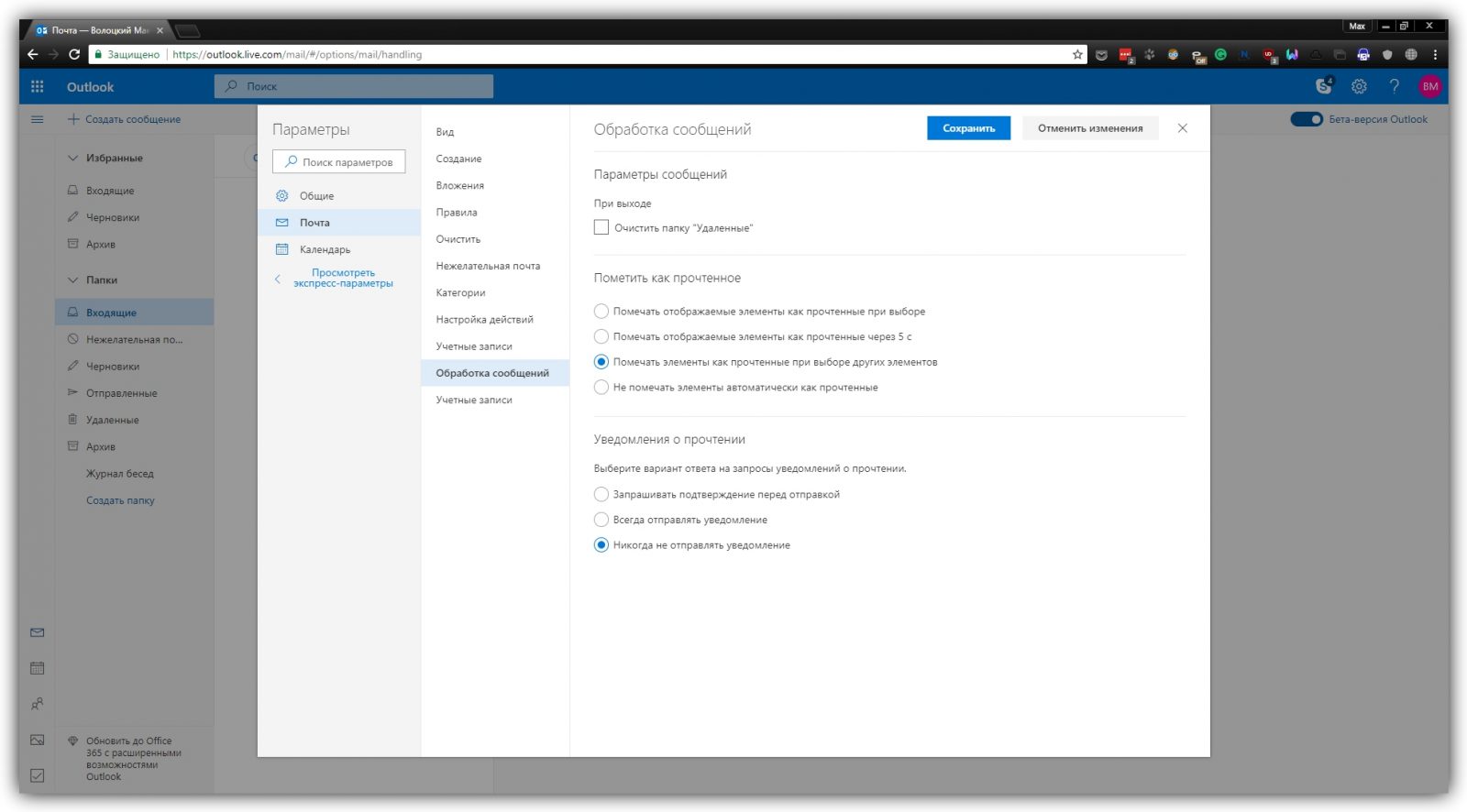Image resolution: width=1467 pixels, height=812 pixels.
Task: Check the 'Очистить папку Удаленные' checkbox
Action: tap(601, 227)
